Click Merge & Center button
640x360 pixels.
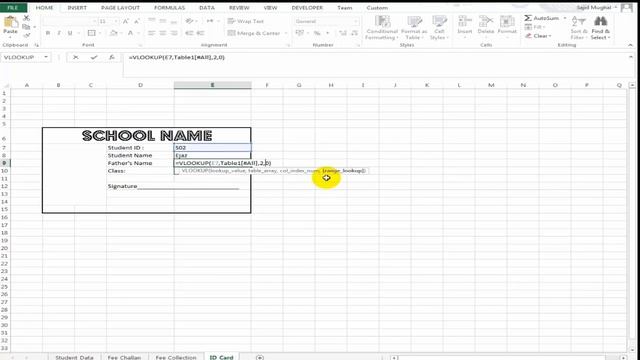click(254, 33)
